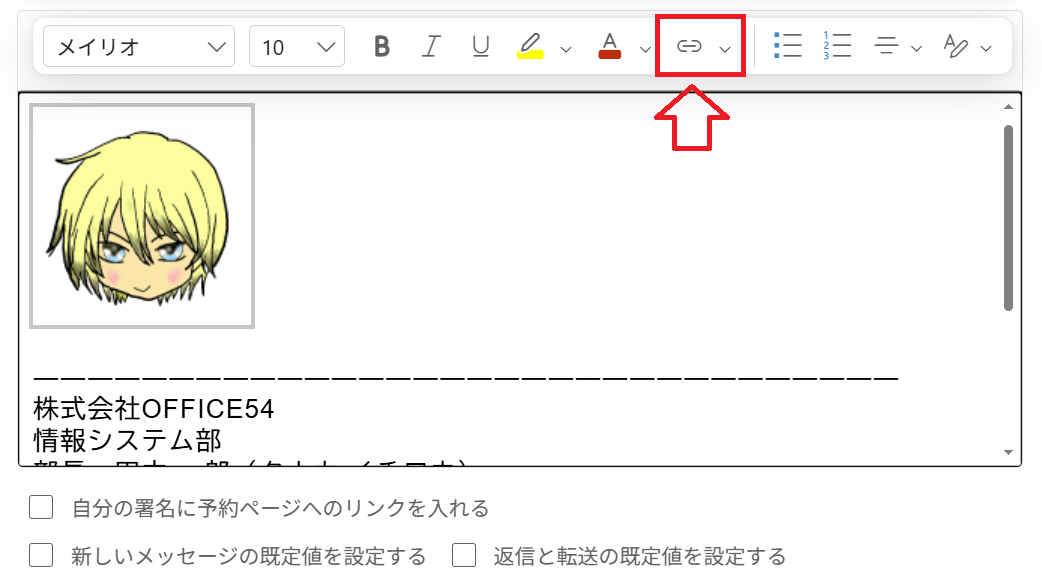Insert a hyperlink with link icon

[x=689, y=47]
